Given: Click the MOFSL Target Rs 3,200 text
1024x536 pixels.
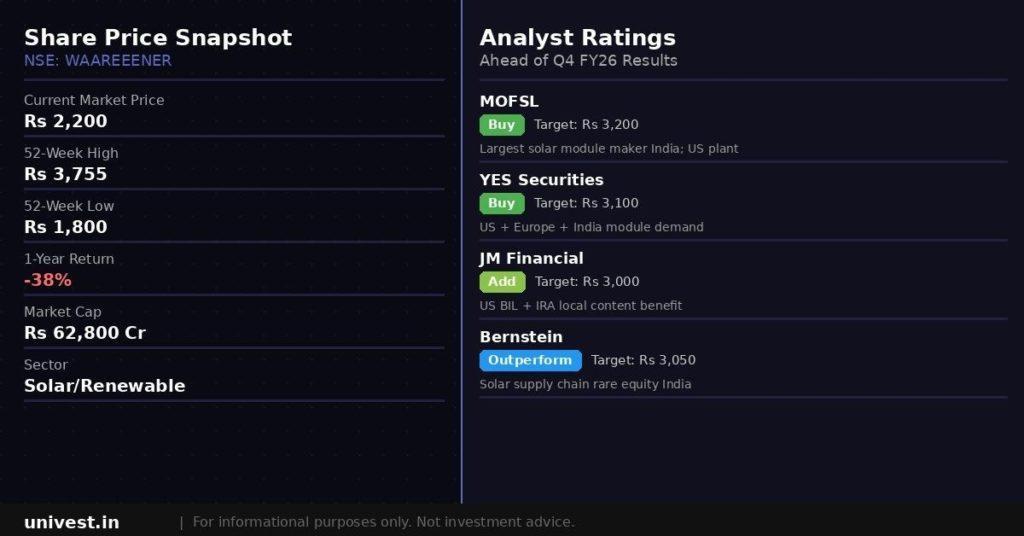Looking at the screenshot, I should tap(586, 125).
